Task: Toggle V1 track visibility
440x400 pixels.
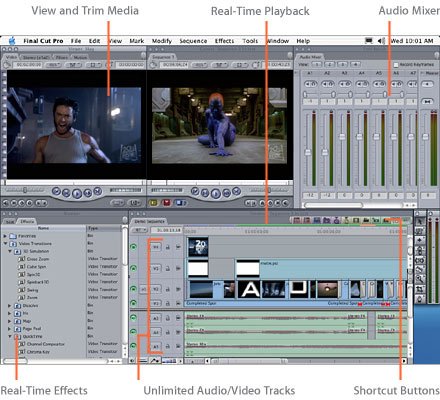Action: click(134, 303)
